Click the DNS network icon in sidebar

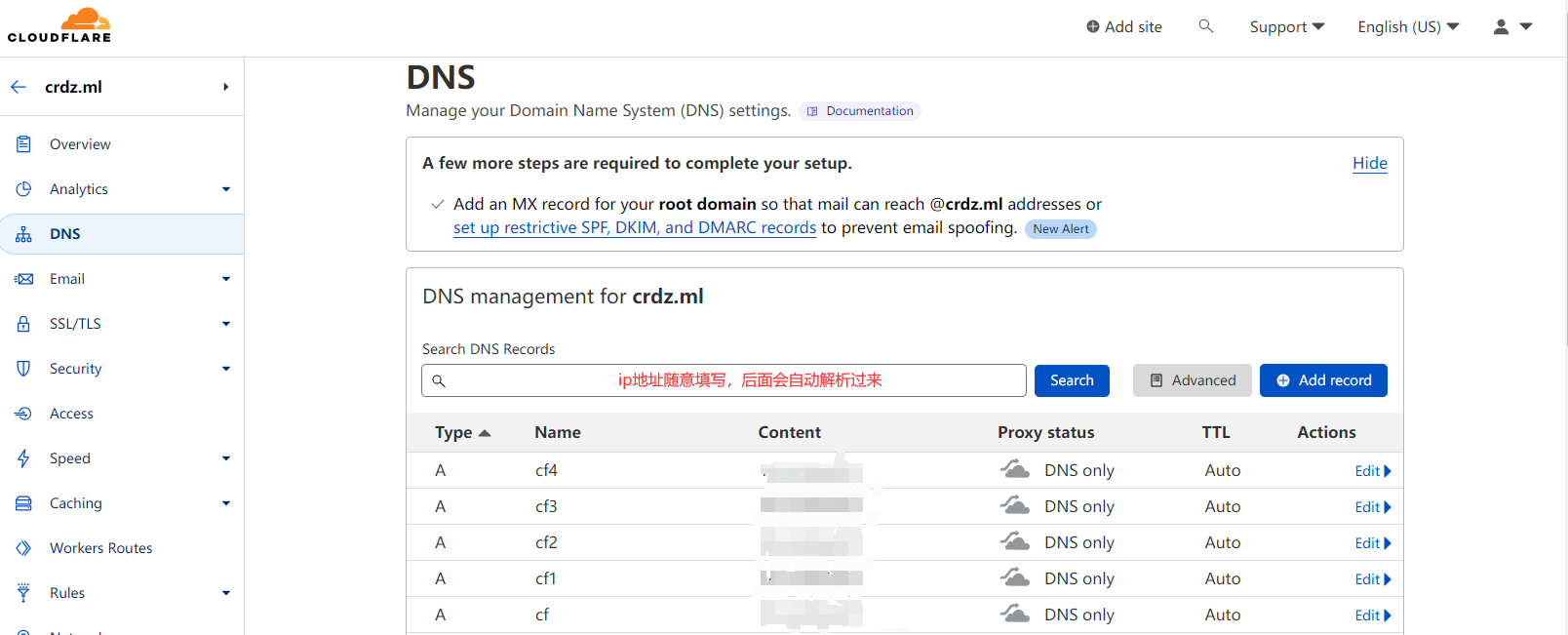click(23, 234)
